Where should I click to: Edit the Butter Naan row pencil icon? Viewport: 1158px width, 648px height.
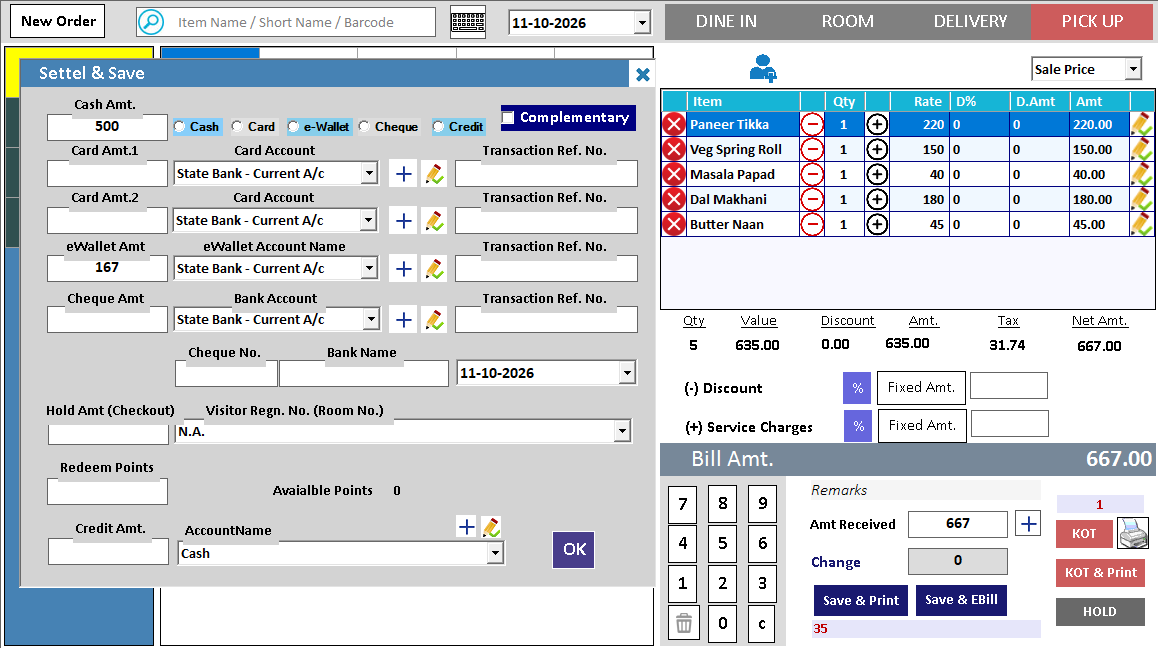1142,224
